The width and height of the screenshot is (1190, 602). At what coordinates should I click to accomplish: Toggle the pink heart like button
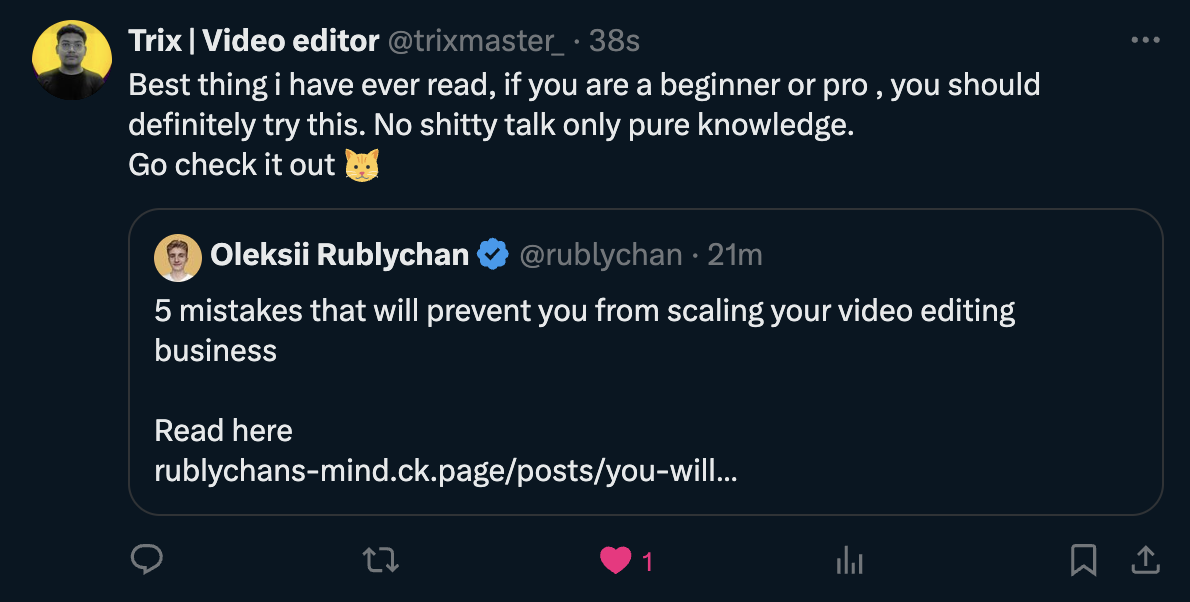click(615, 562)
